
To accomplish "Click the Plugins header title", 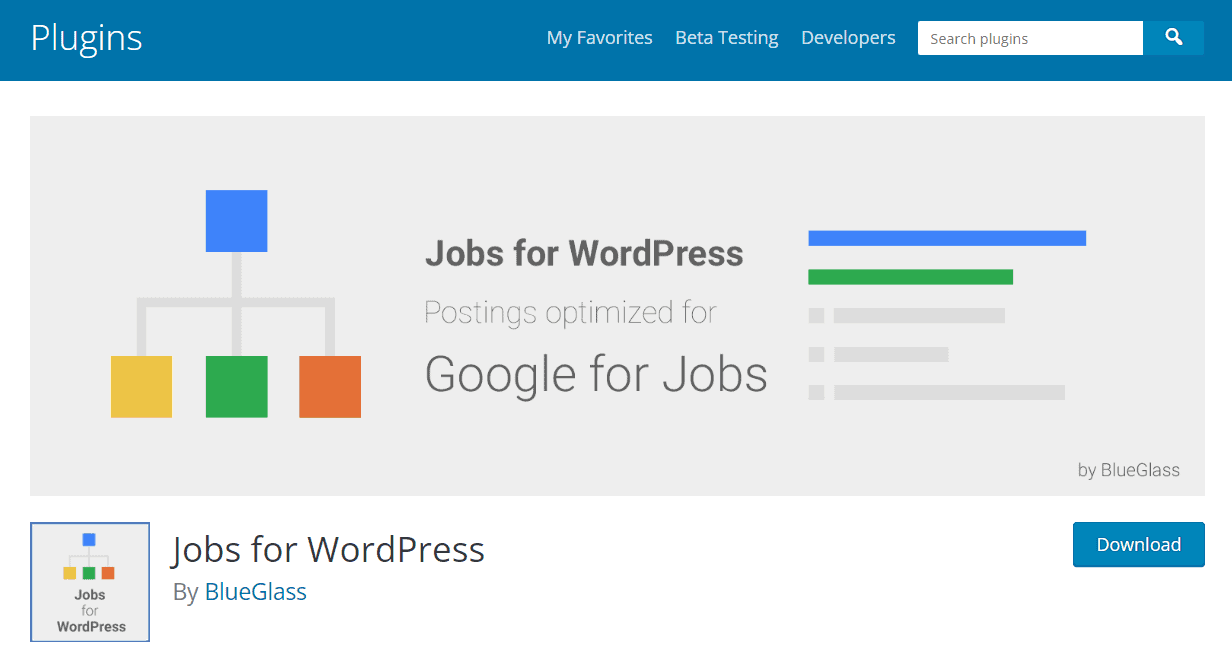I will click(86, 38).
